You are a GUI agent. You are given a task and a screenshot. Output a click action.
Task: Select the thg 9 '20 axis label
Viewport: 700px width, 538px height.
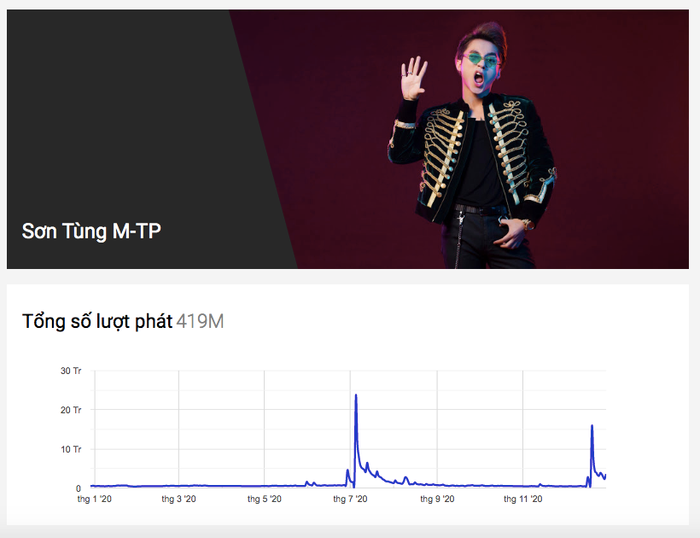point(437,499)
